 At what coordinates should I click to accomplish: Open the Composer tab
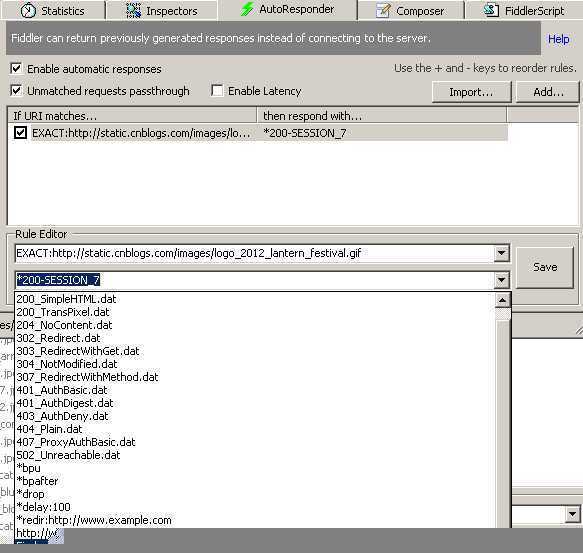410,10
